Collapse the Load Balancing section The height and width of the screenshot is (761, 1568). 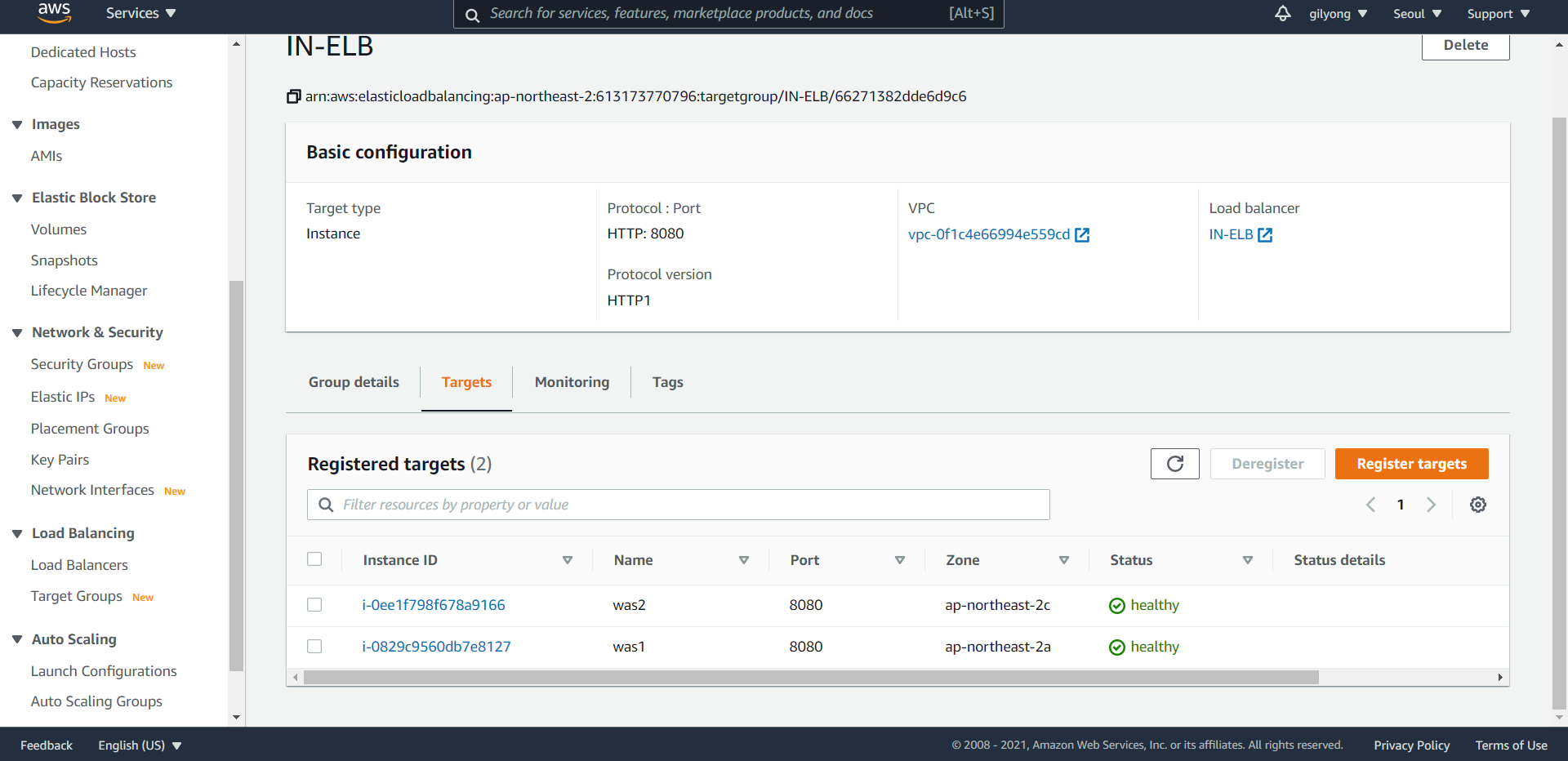pyautogui.click(x=17, y=534)
